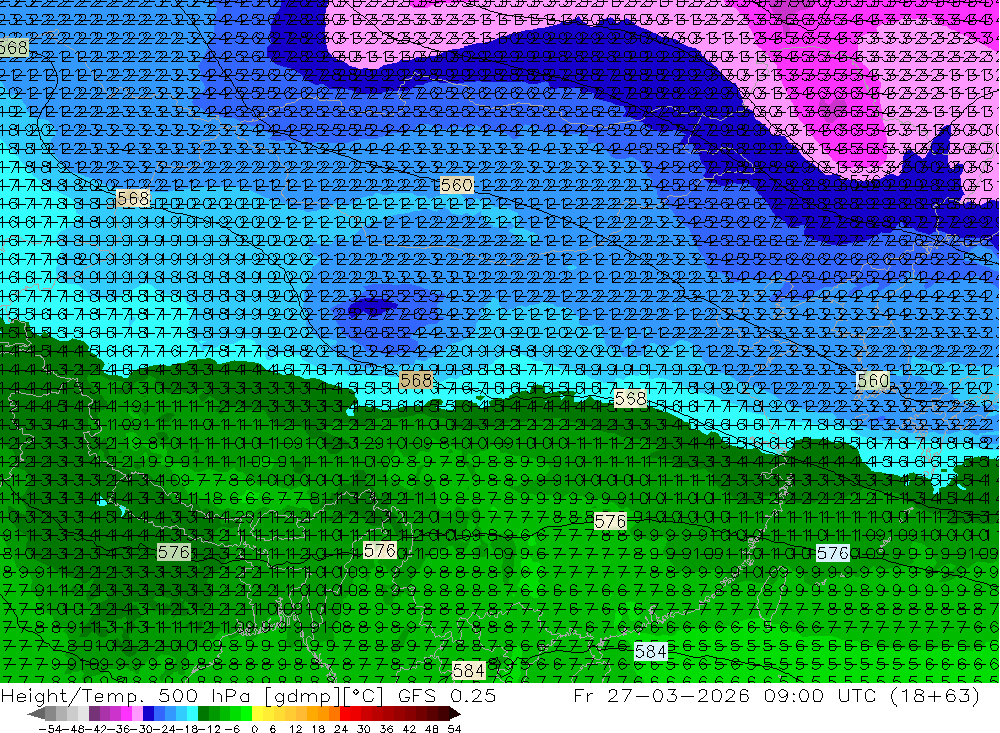
Task: Click the positive "24" legend value
Action: click(341, 729)
